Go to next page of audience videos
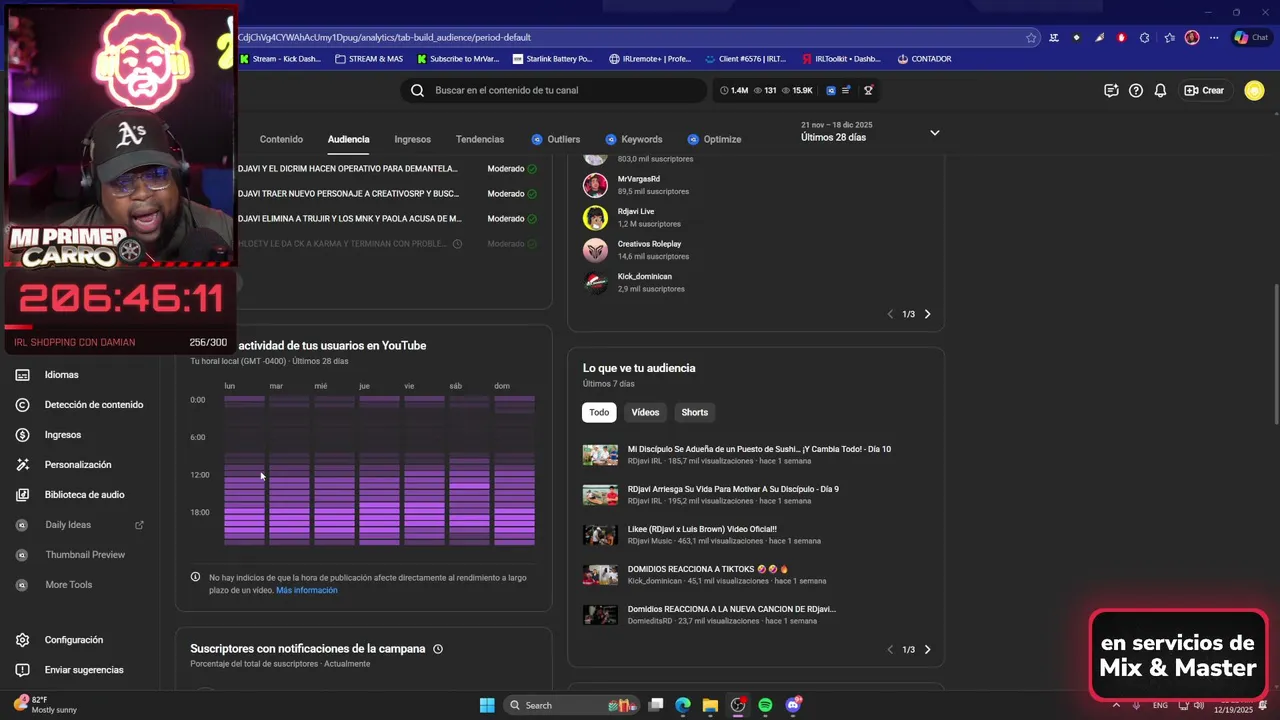The width and height of the screenshot is (1280, 720). 927,650
